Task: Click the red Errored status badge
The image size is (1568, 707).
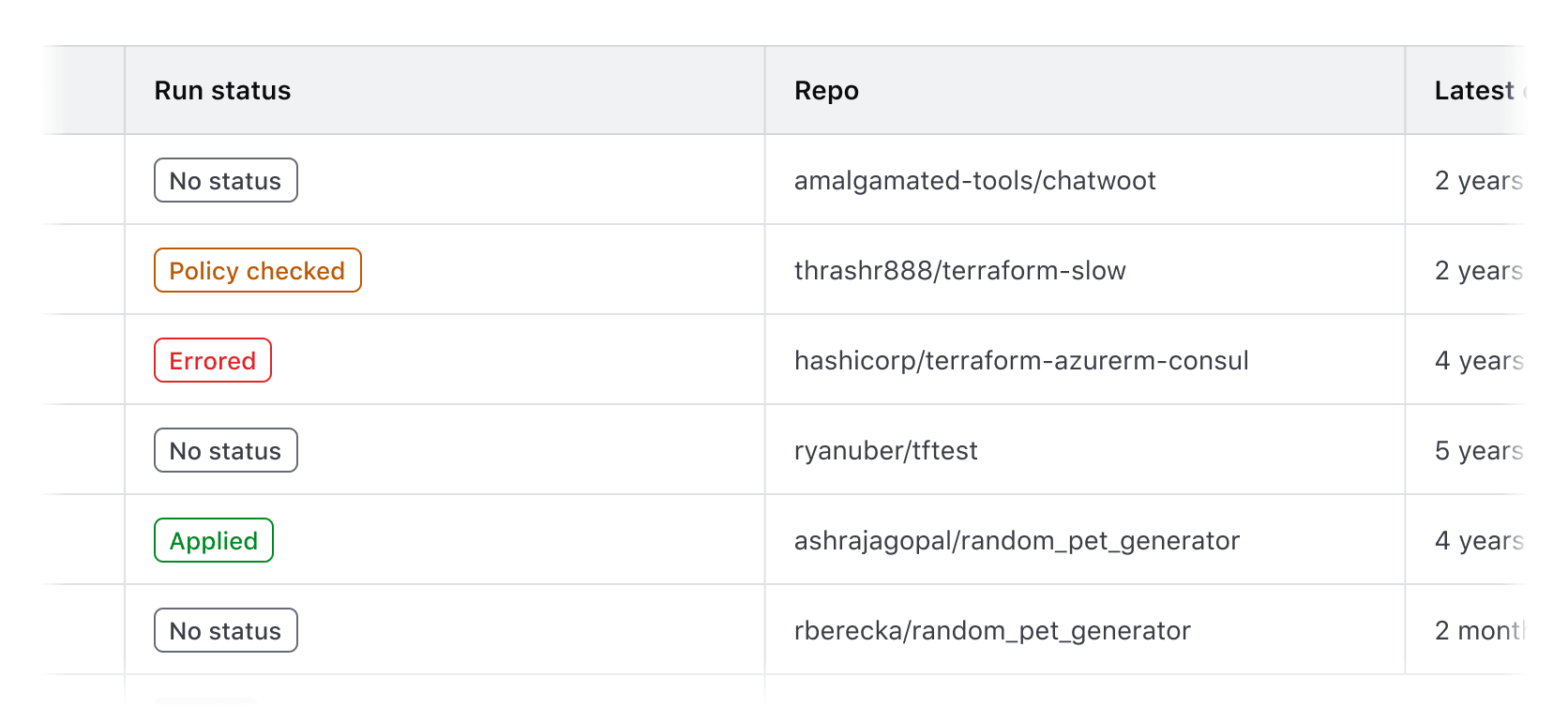Action: (213, 361)
